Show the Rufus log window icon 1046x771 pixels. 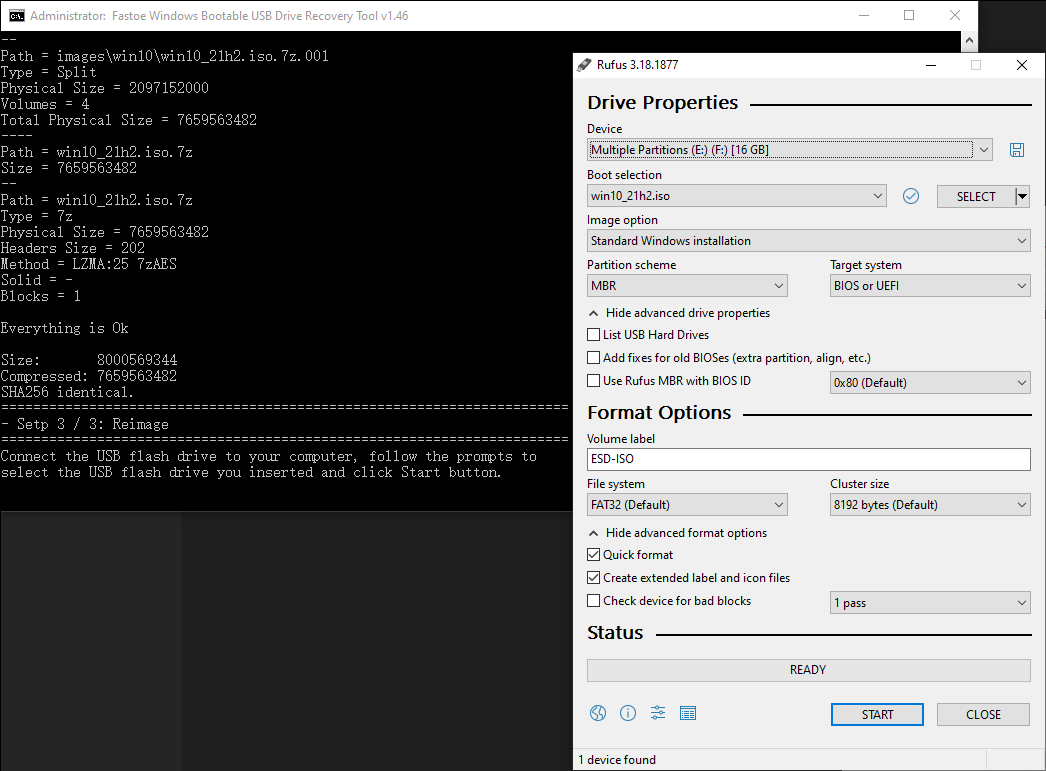(688, 713)
